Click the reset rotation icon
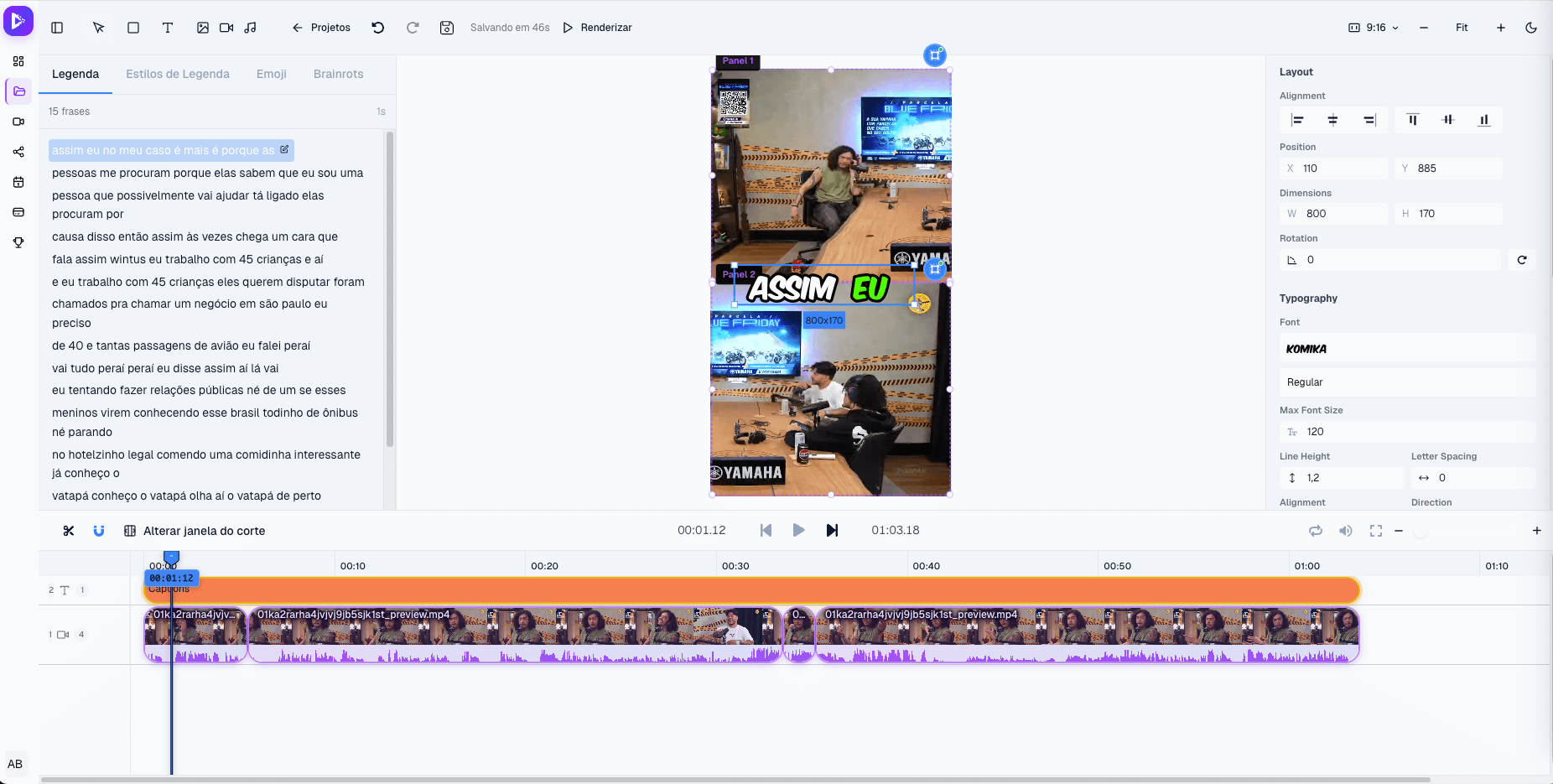 tap(1522, 260)
